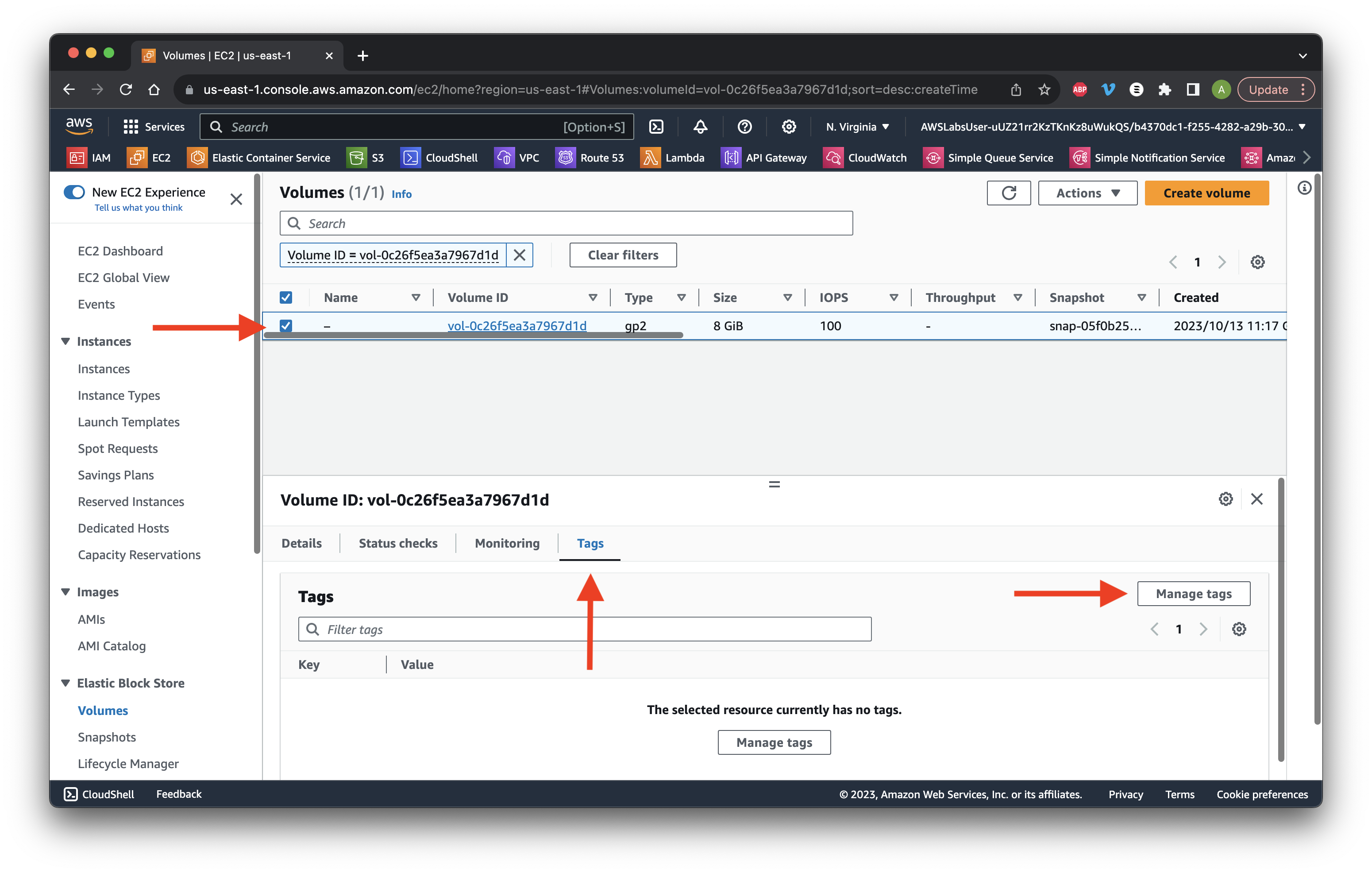Image resolution: width=1372 pixels, height=873 pixels.
Task: Sort by the Volume ID column arrow
Action: pos(593,297)
